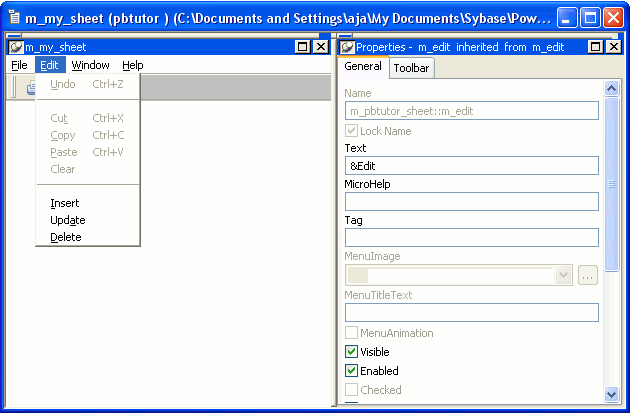This screenshot has width=631, height=414.
Task: Toggle the Lock Name checkbox
Action: tap(351, 131)
